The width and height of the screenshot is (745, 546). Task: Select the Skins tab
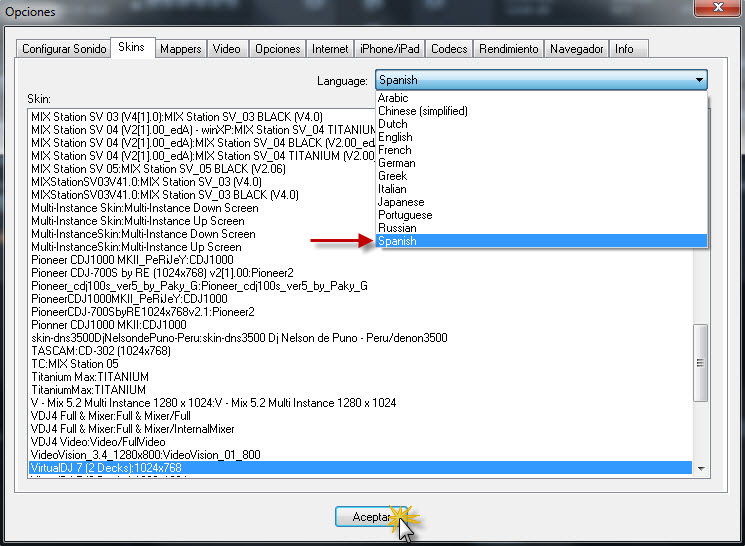point(132,47)
